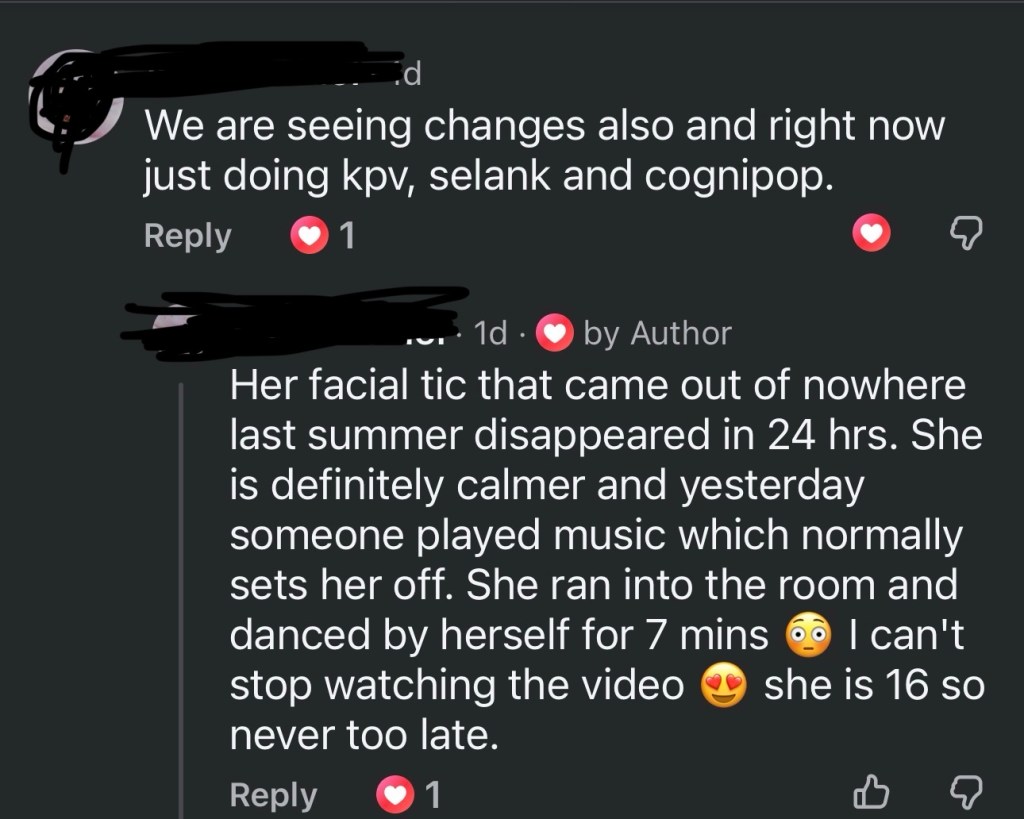Click the "by Author" label
This screenshot has height=819, width=1024.
(657, 333)
